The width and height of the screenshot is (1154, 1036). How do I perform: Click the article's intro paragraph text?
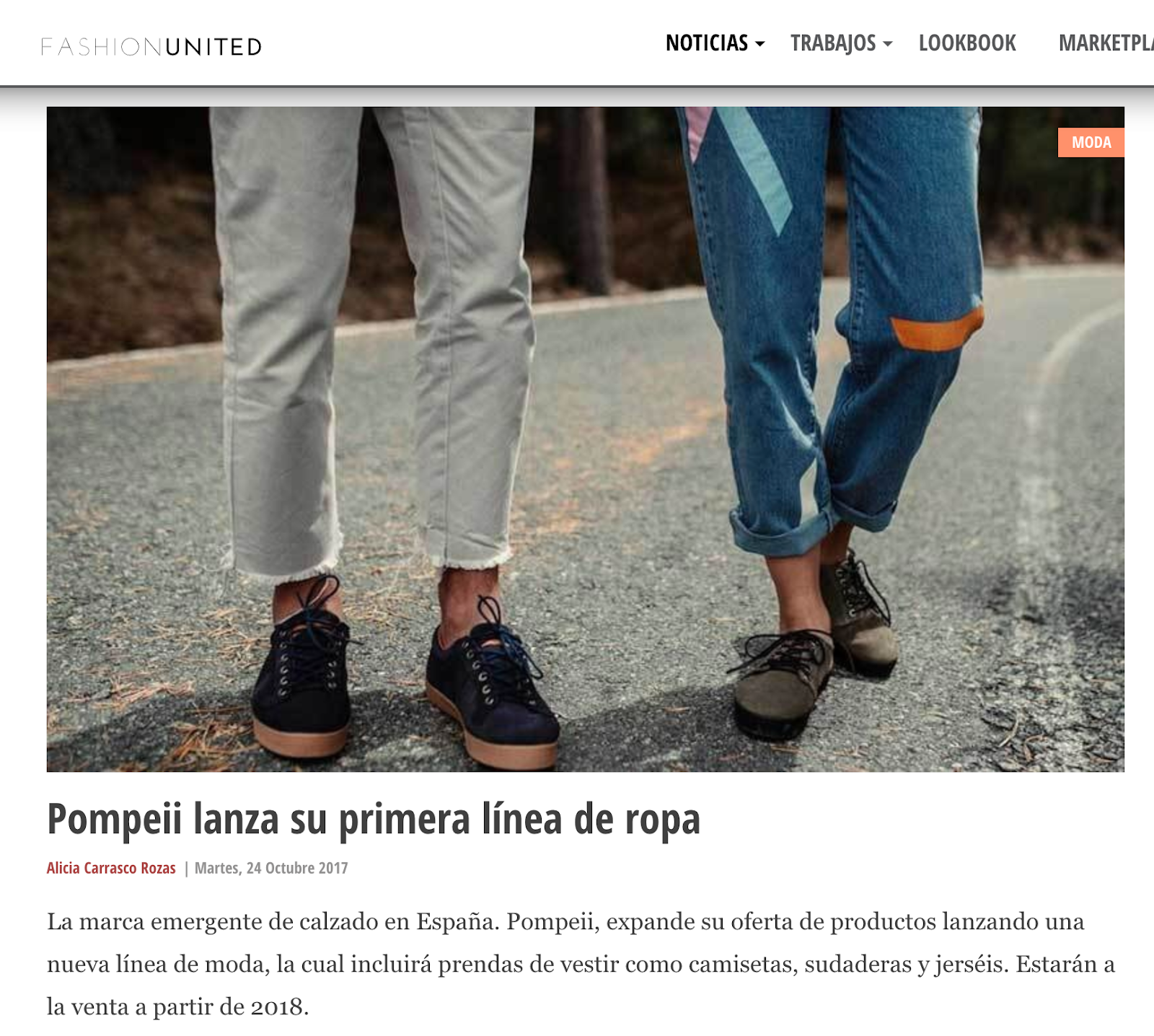581,964
